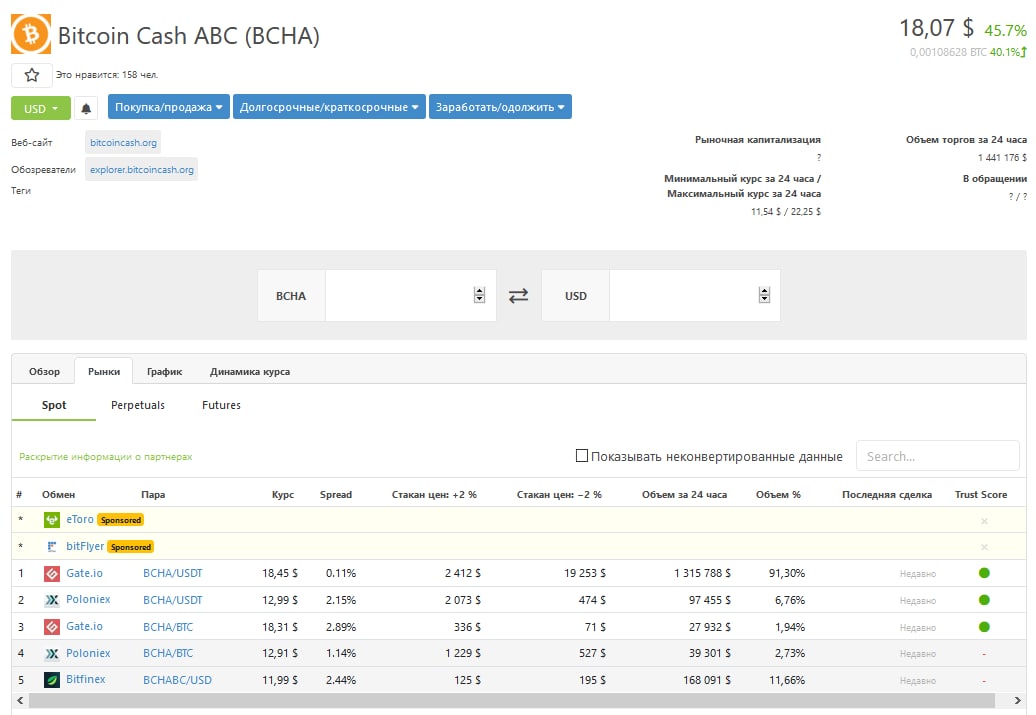Focus the BCHA amount input field
This screenshot has width=1036, height=715.
[410, 295]
